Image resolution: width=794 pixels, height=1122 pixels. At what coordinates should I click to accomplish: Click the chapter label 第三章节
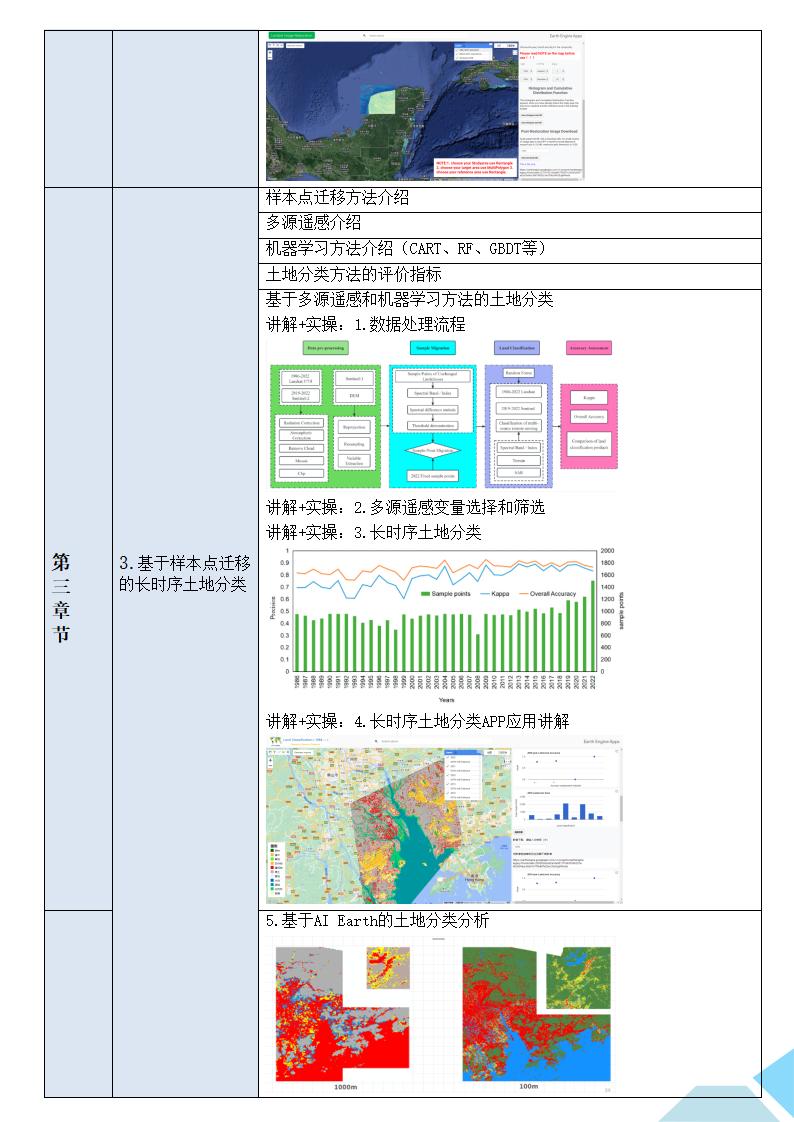(62, 597)
